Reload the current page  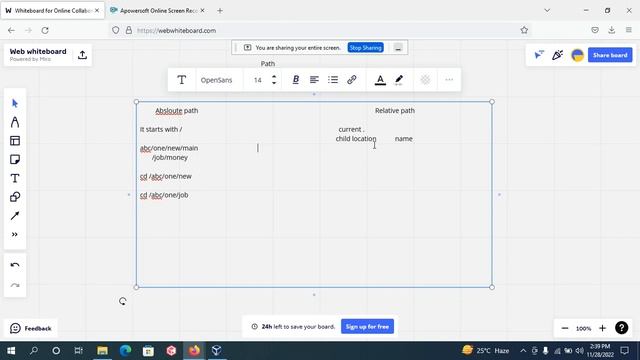tap(45, 30)
